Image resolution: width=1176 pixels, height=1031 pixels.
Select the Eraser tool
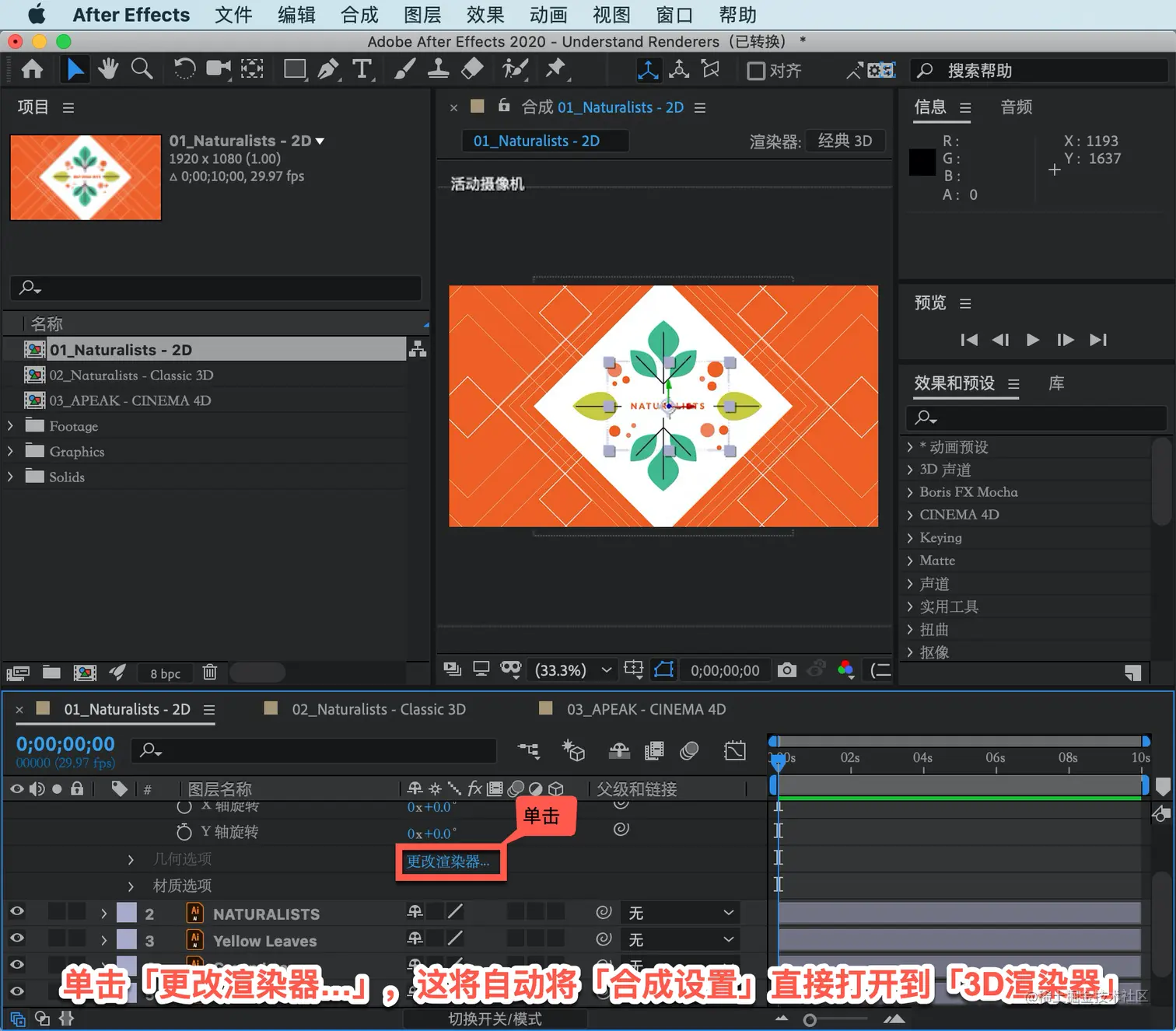click(x=472, y=70)
